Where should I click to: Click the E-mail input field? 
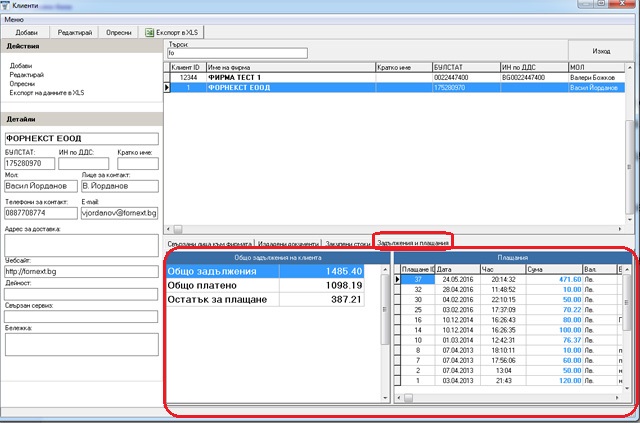(120, 213)
